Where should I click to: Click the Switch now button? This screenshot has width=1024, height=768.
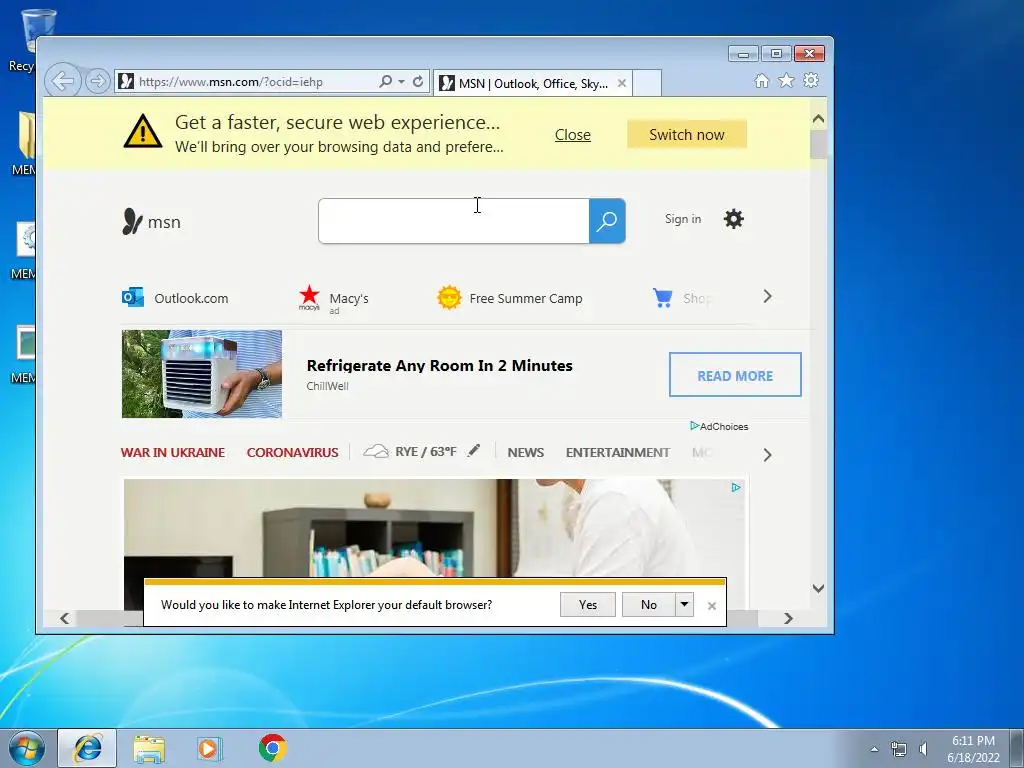pyautogui.click(x=687, y=135)
